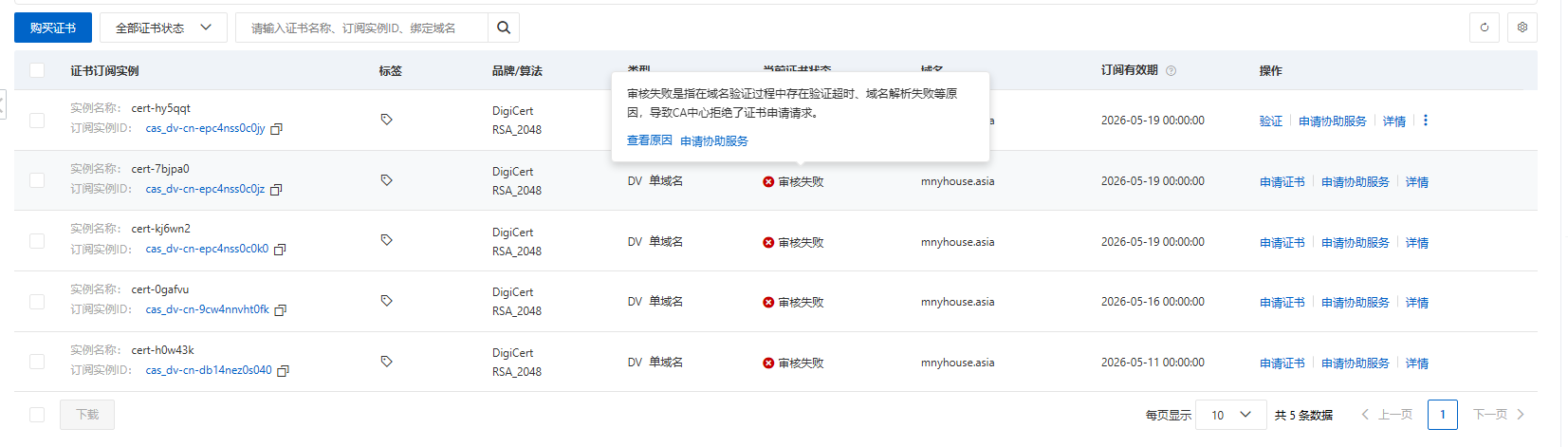
Task: Check the row for cert-7bjpa0
Action: 37,180
